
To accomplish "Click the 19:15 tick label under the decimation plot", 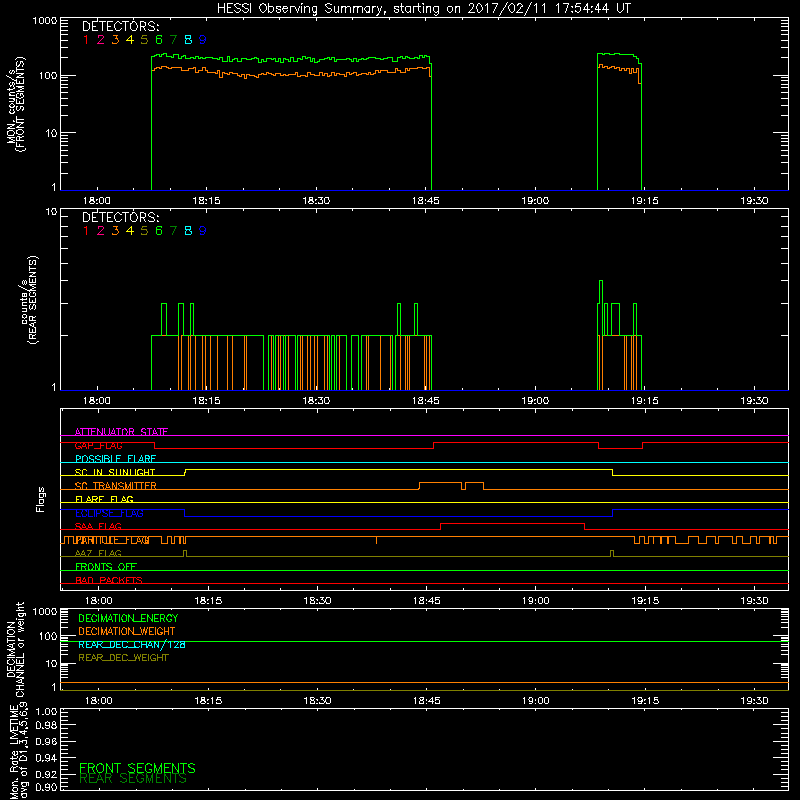I will click(x=645, y=701).
